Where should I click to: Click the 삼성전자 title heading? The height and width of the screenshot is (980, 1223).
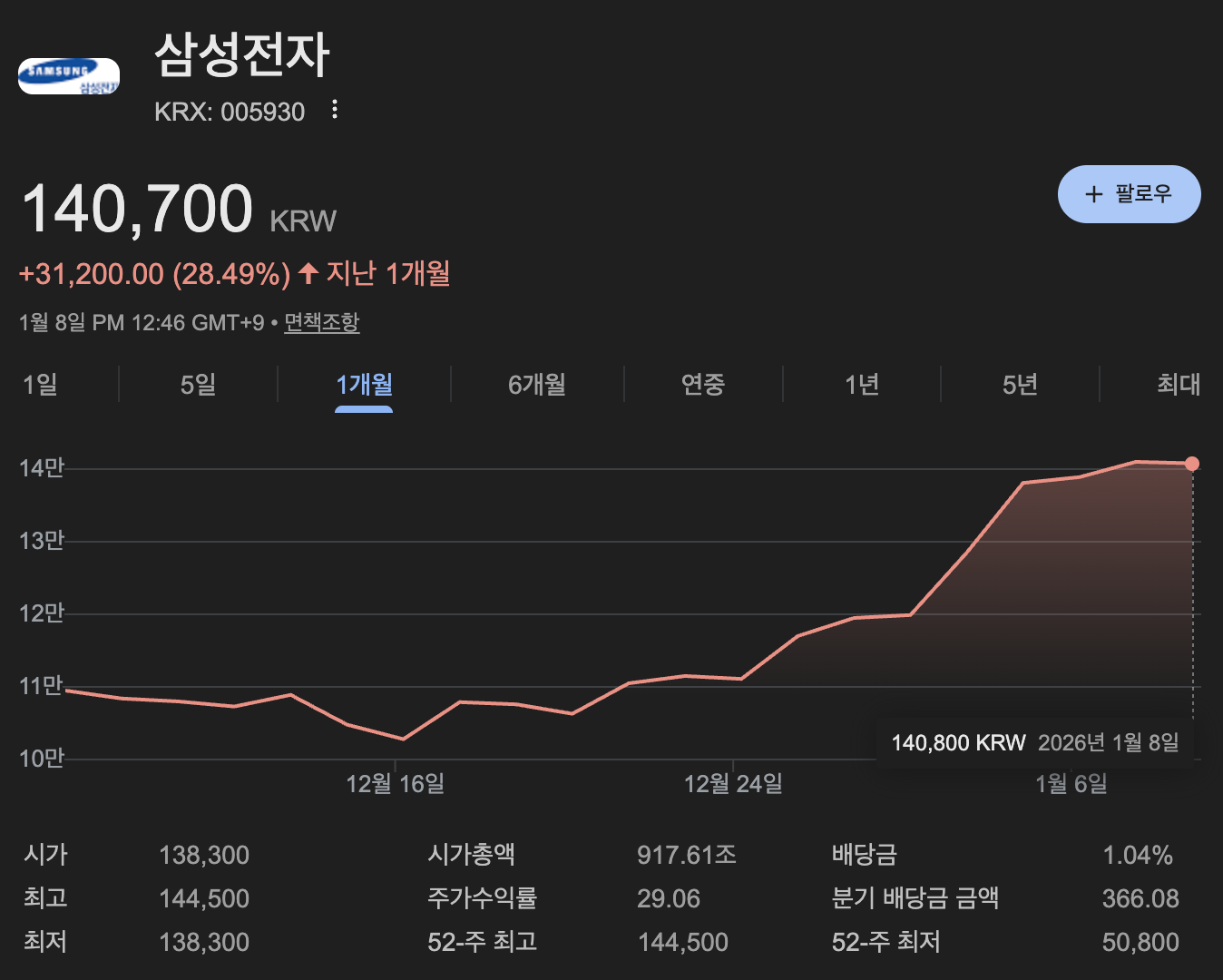(x=242, y=54)
